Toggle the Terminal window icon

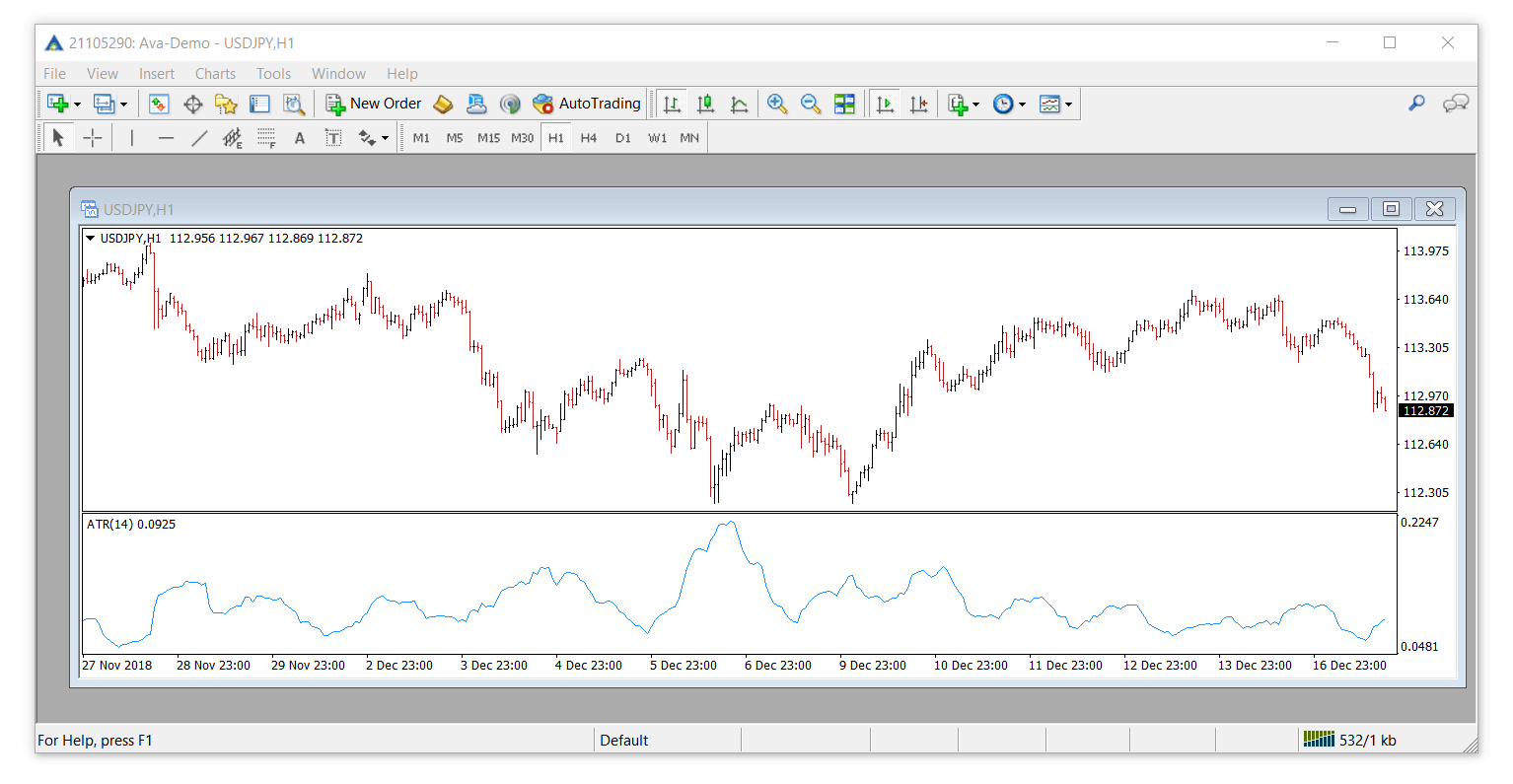259,104
